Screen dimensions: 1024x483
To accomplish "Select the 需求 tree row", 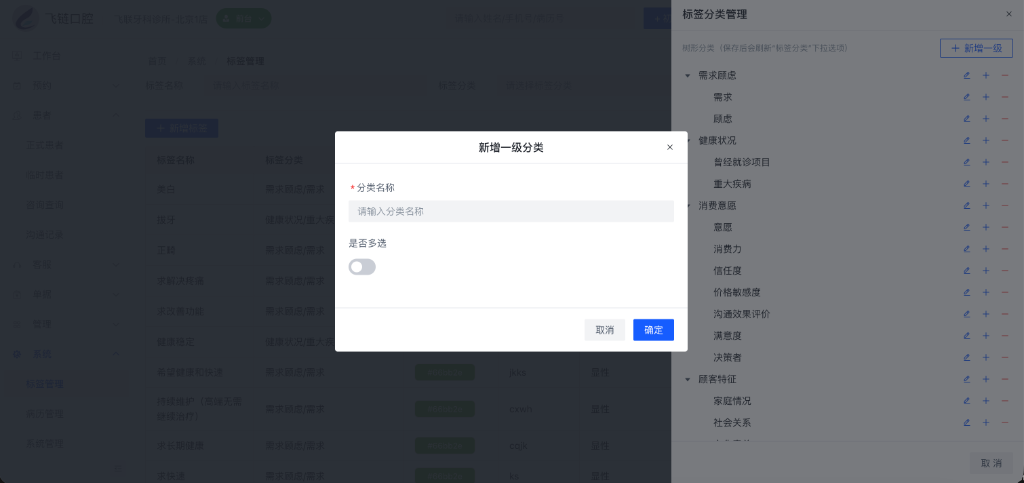I will point(722,97).
